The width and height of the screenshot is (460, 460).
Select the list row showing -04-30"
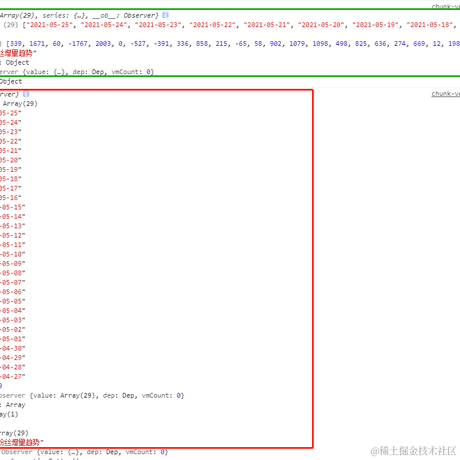coord(13,348)
